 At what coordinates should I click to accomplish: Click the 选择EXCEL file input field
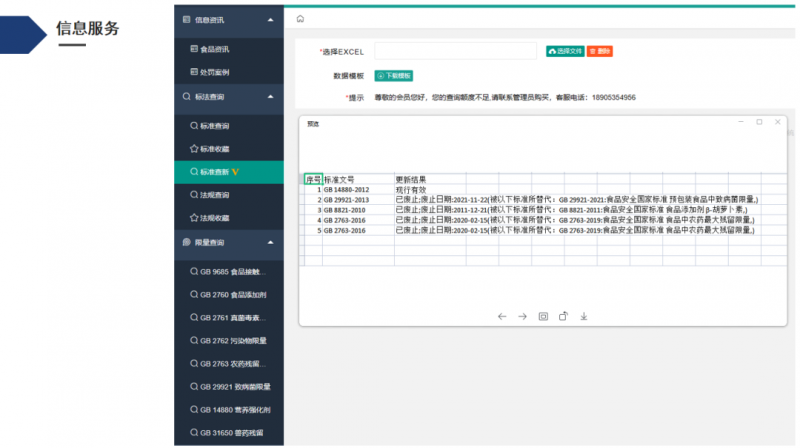point(455,51)
